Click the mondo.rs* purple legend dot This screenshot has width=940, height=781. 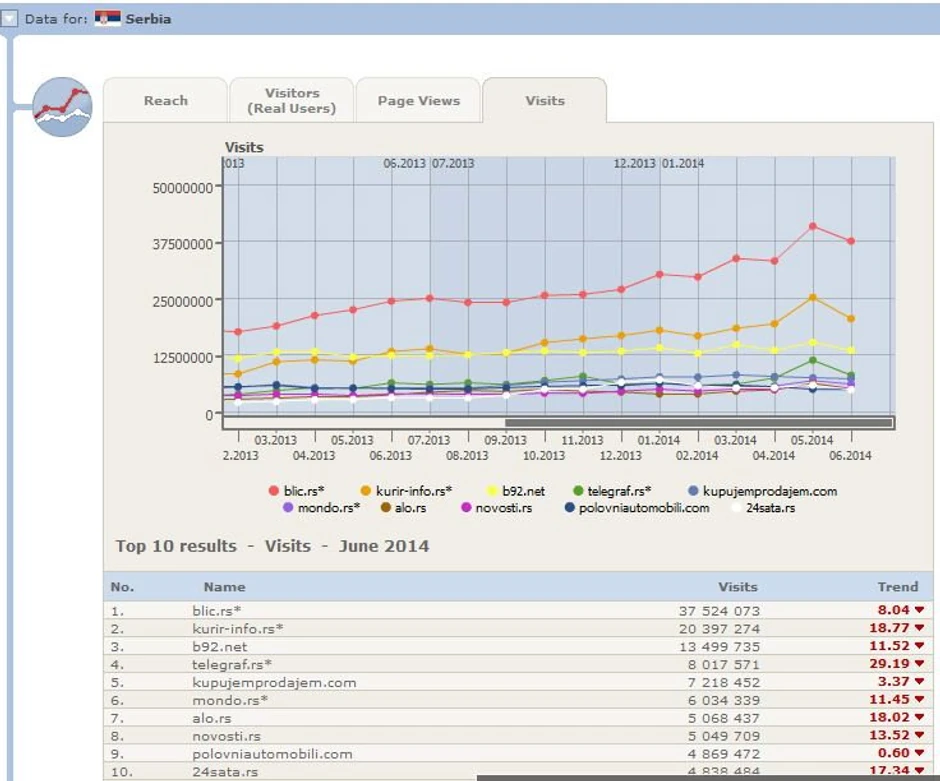pos(287,508)
